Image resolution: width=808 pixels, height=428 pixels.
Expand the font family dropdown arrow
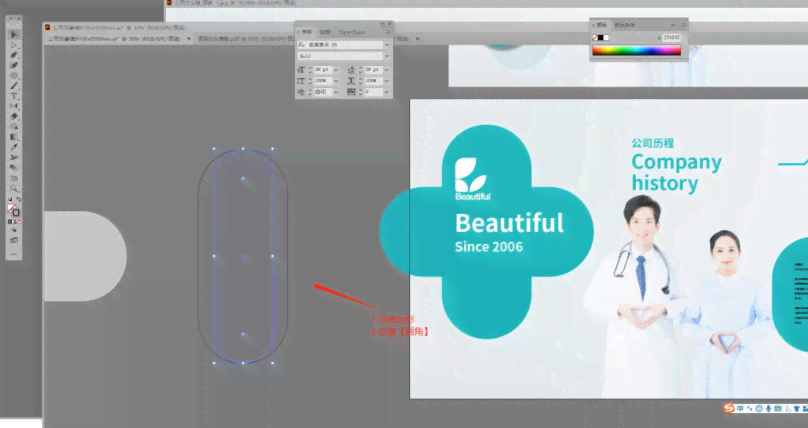[x=386, y=45]
